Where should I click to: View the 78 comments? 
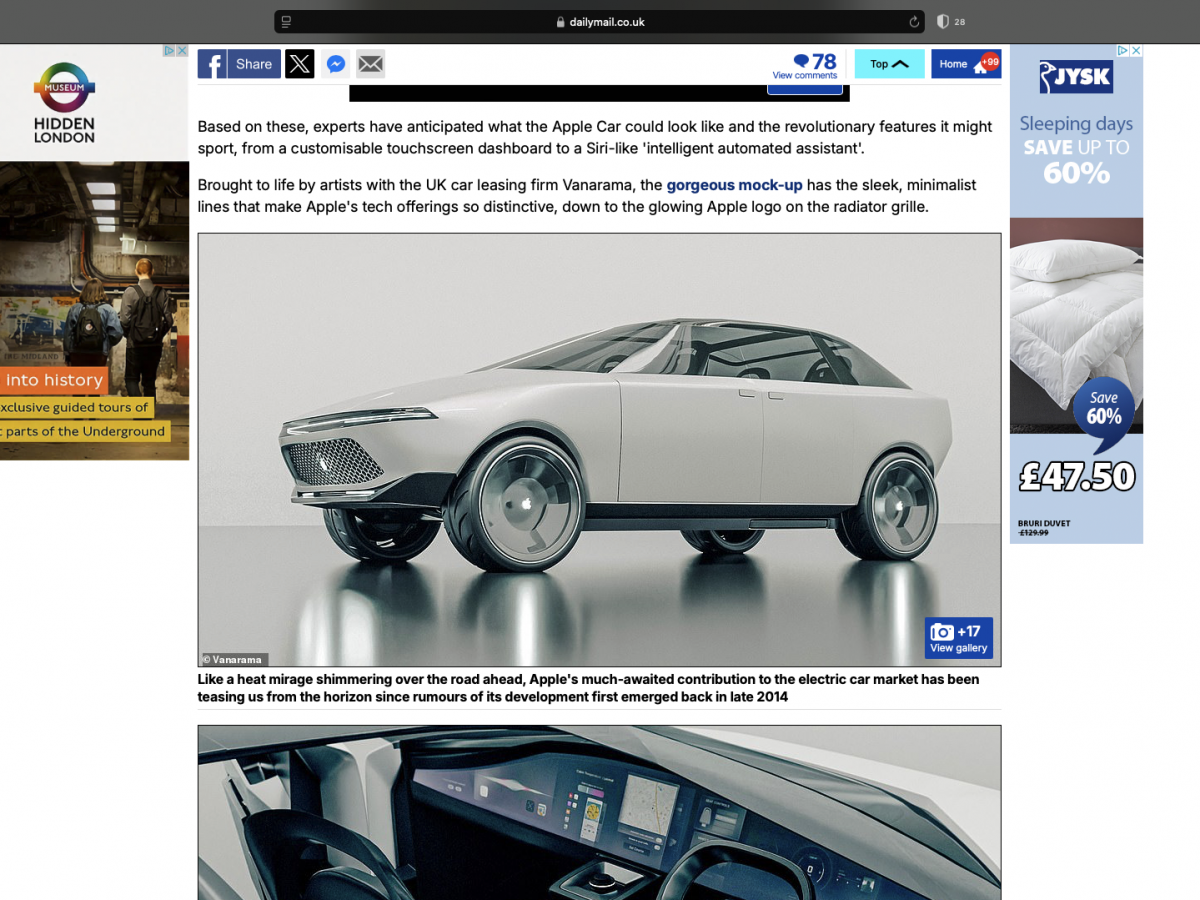pyautogui.click(x=805, y=66)
